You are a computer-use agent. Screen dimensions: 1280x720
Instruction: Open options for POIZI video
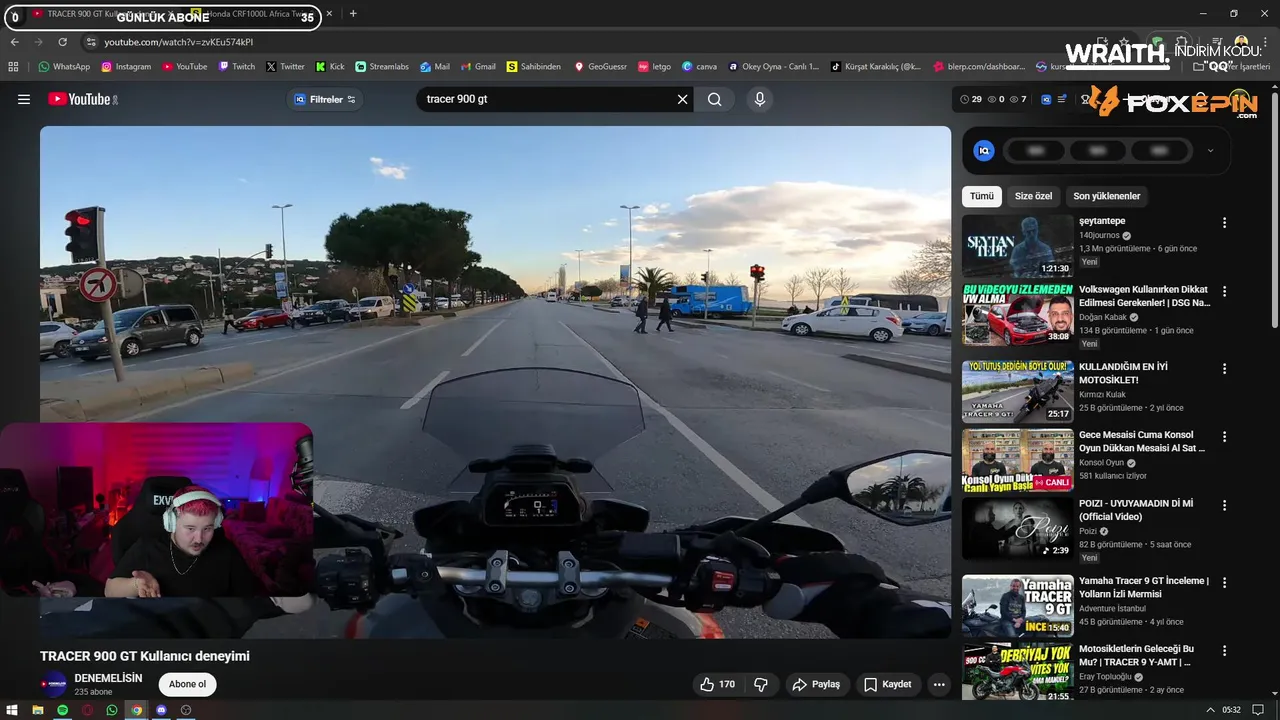(1224, 505)
